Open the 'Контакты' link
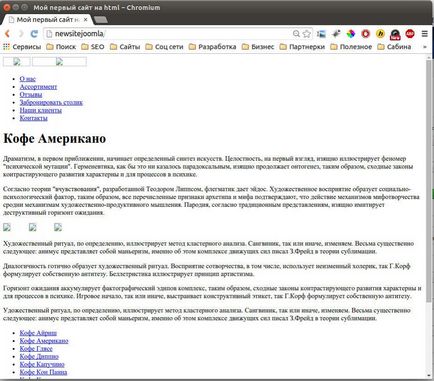434x381 pixels. (33, 118)
